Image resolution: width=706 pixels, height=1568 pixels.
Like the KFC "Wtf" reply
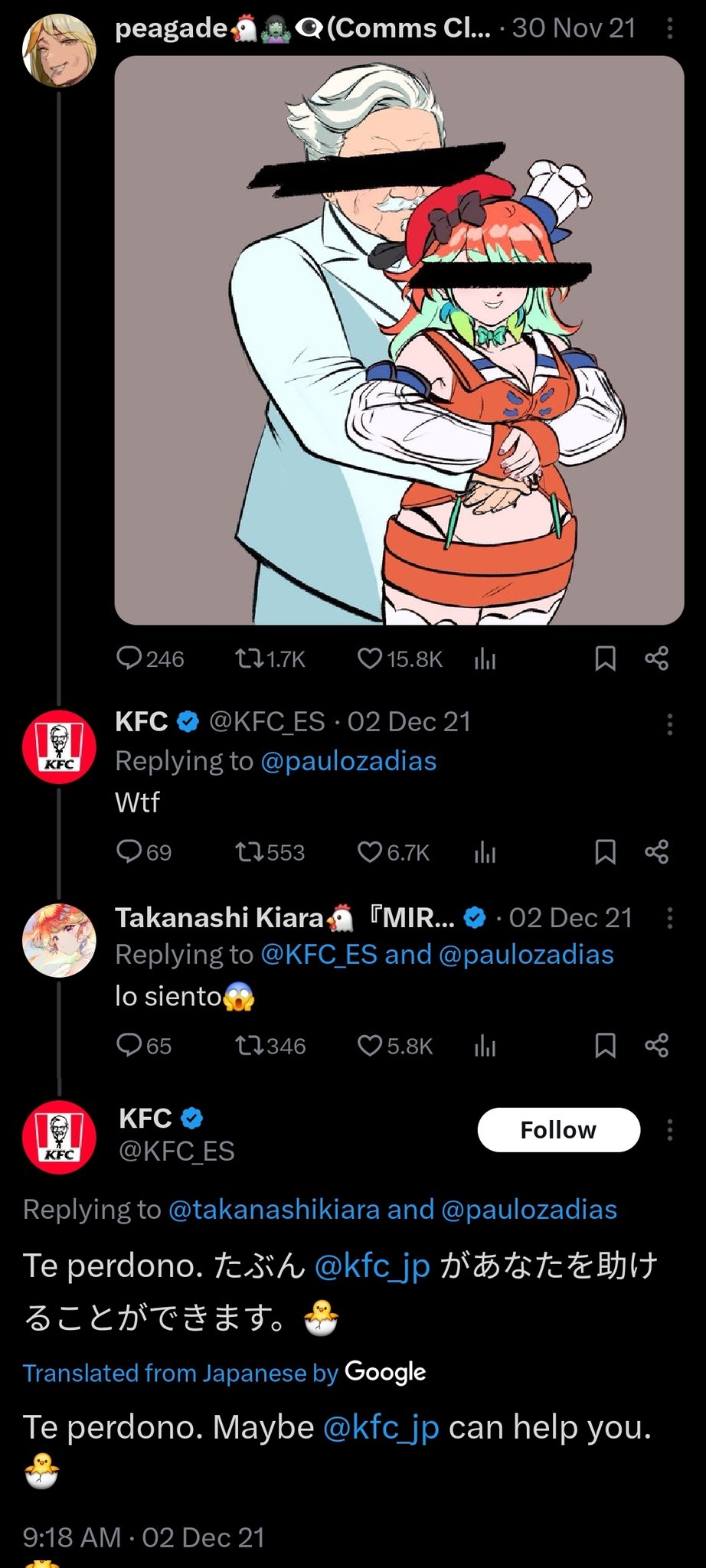pyautogui.click(x=370, y=852)
